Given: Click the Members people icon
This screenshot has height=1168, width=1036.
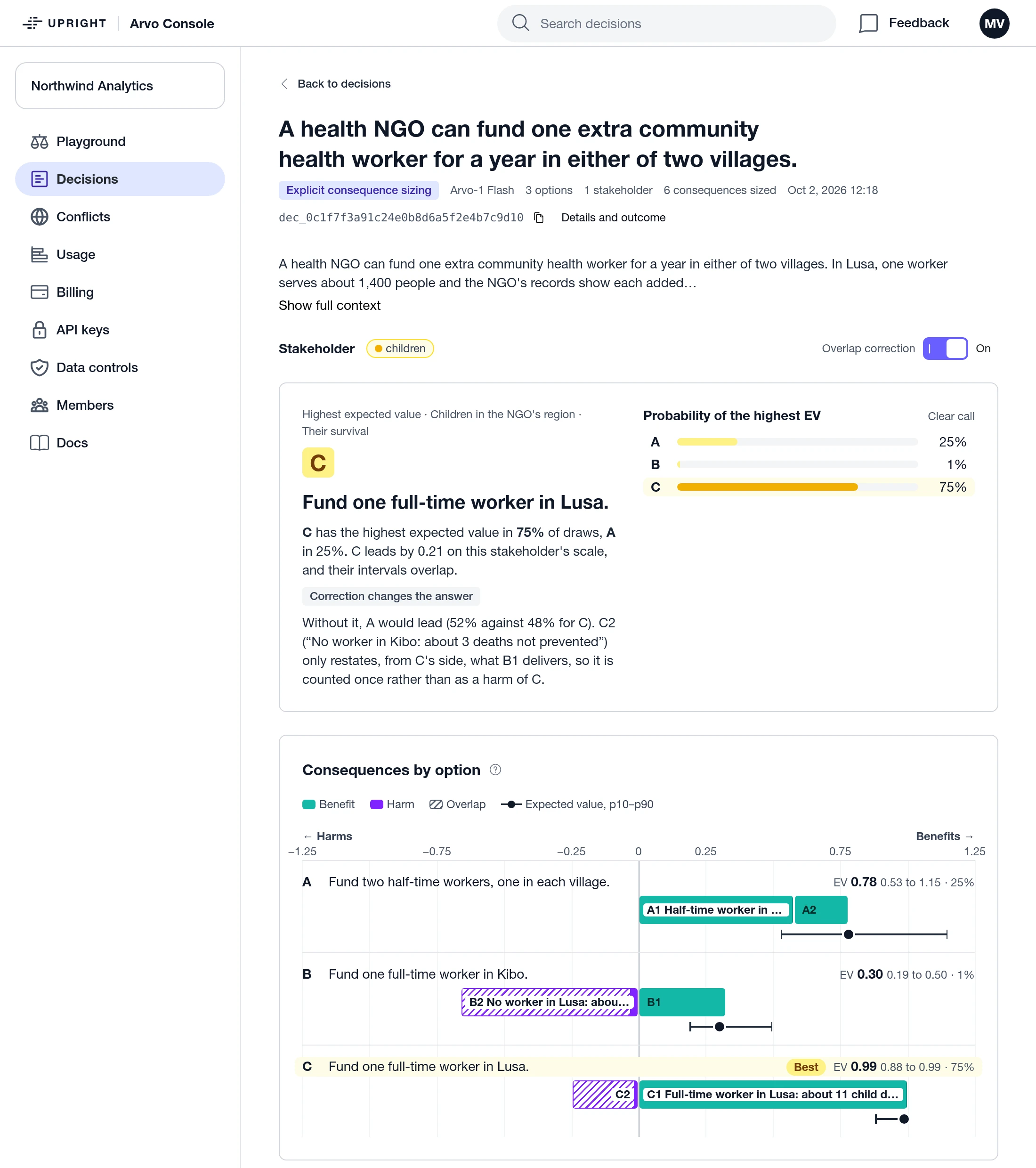Looking at the screenshot, I should point(40,405).
